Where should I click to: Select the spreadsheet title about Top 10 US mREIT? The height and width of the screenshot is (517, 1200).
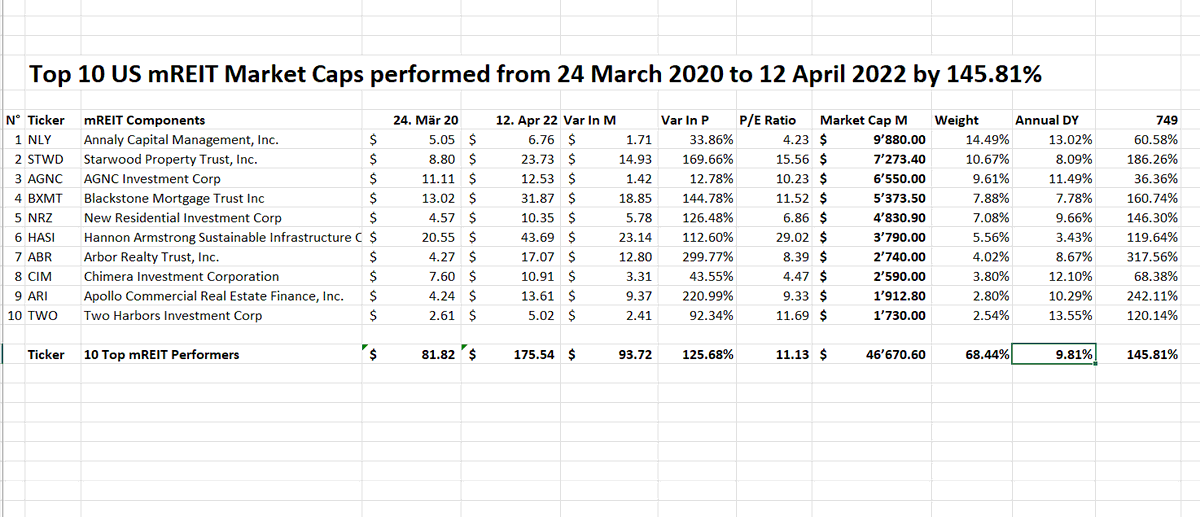(537, 74)
